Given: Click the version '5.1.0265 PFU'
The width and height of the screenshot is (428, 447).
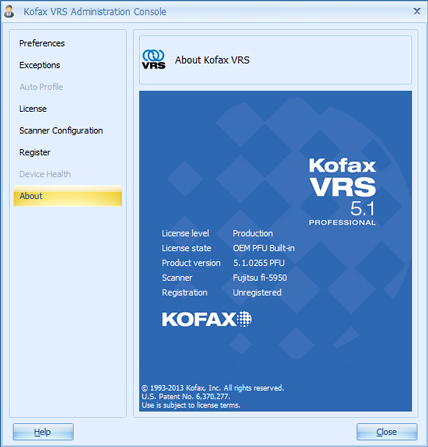Looking at the screenshot, I should coord(259,263).
